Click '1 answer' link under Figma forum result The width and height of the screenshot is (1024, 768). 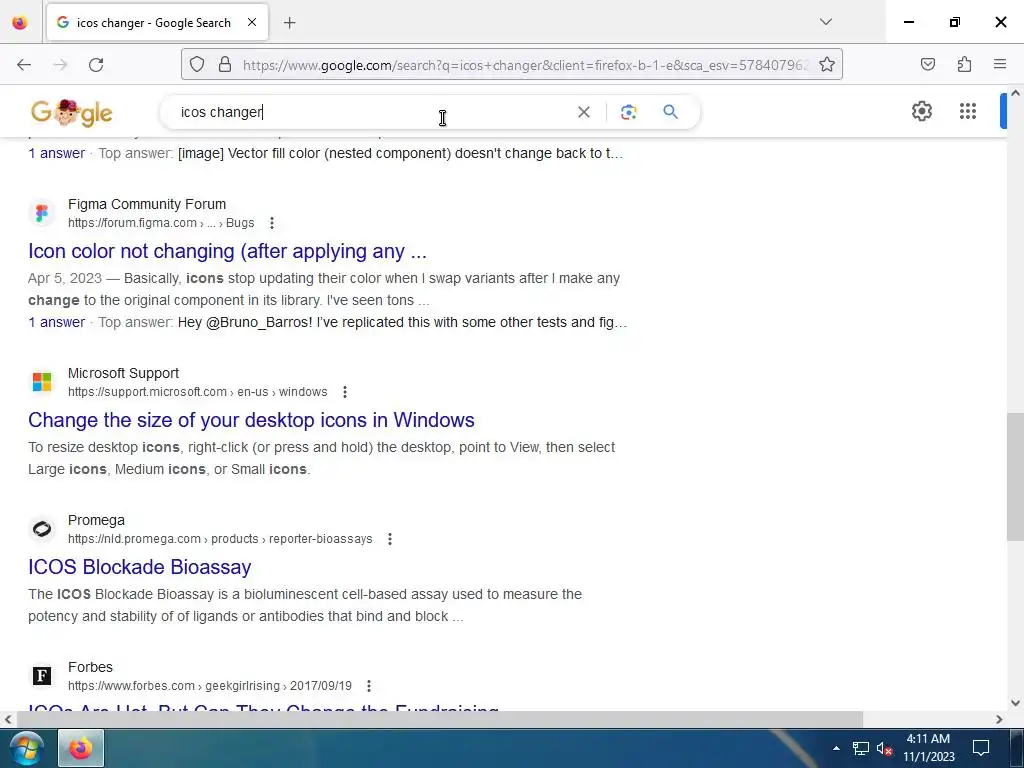tap(57, 323)
